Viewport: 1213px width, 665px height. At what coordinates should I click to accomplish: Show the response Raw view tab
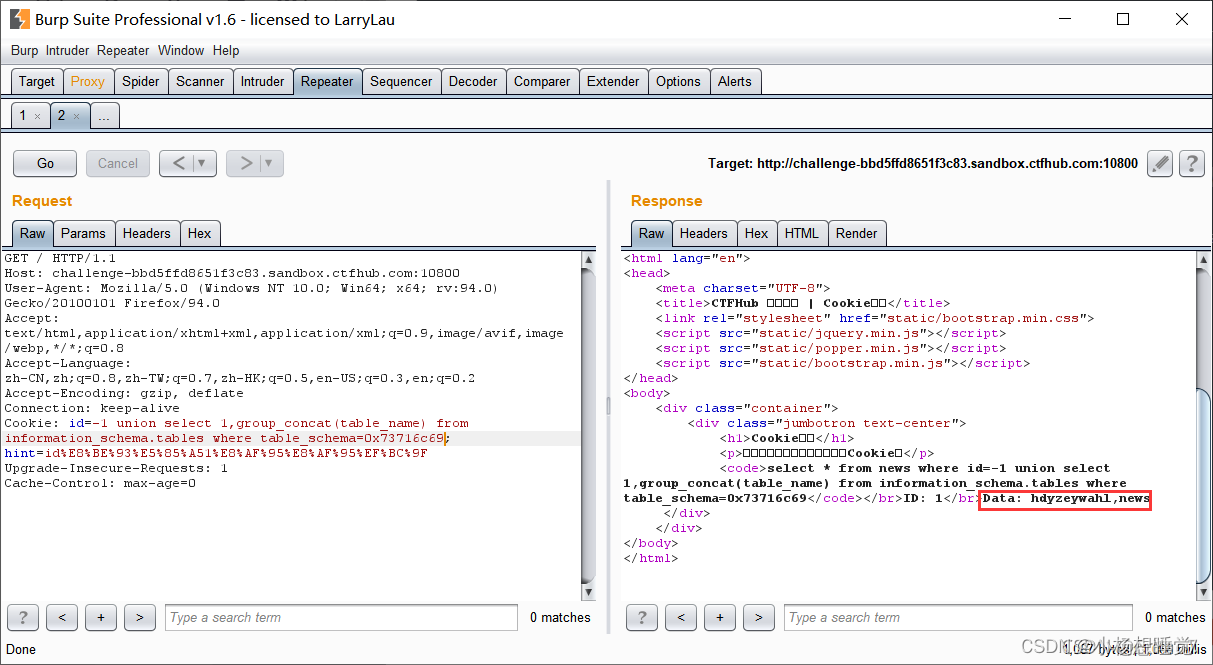[x=652, y=233]
